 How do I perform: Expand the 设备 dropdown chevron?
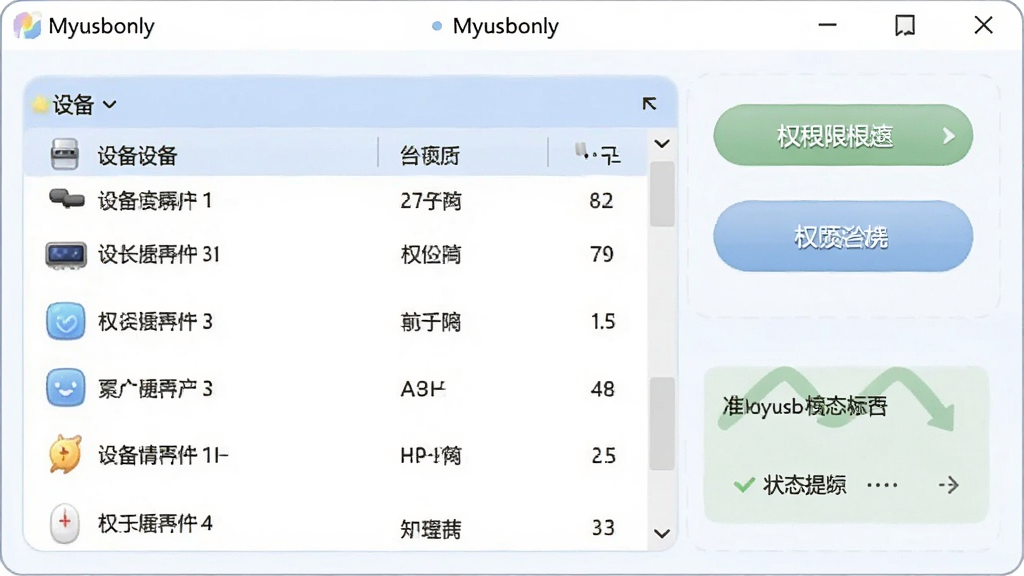[x=110, y=104]
